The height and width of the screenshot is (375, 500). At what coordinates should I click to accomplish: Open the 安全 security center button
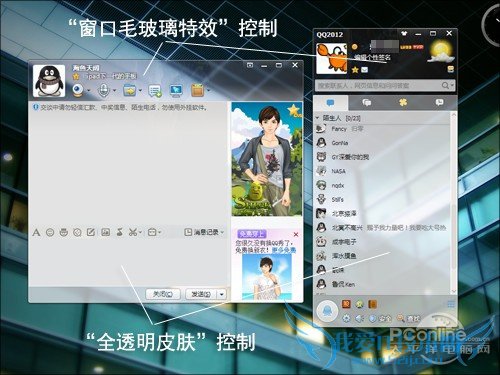(x=380, y=319)
